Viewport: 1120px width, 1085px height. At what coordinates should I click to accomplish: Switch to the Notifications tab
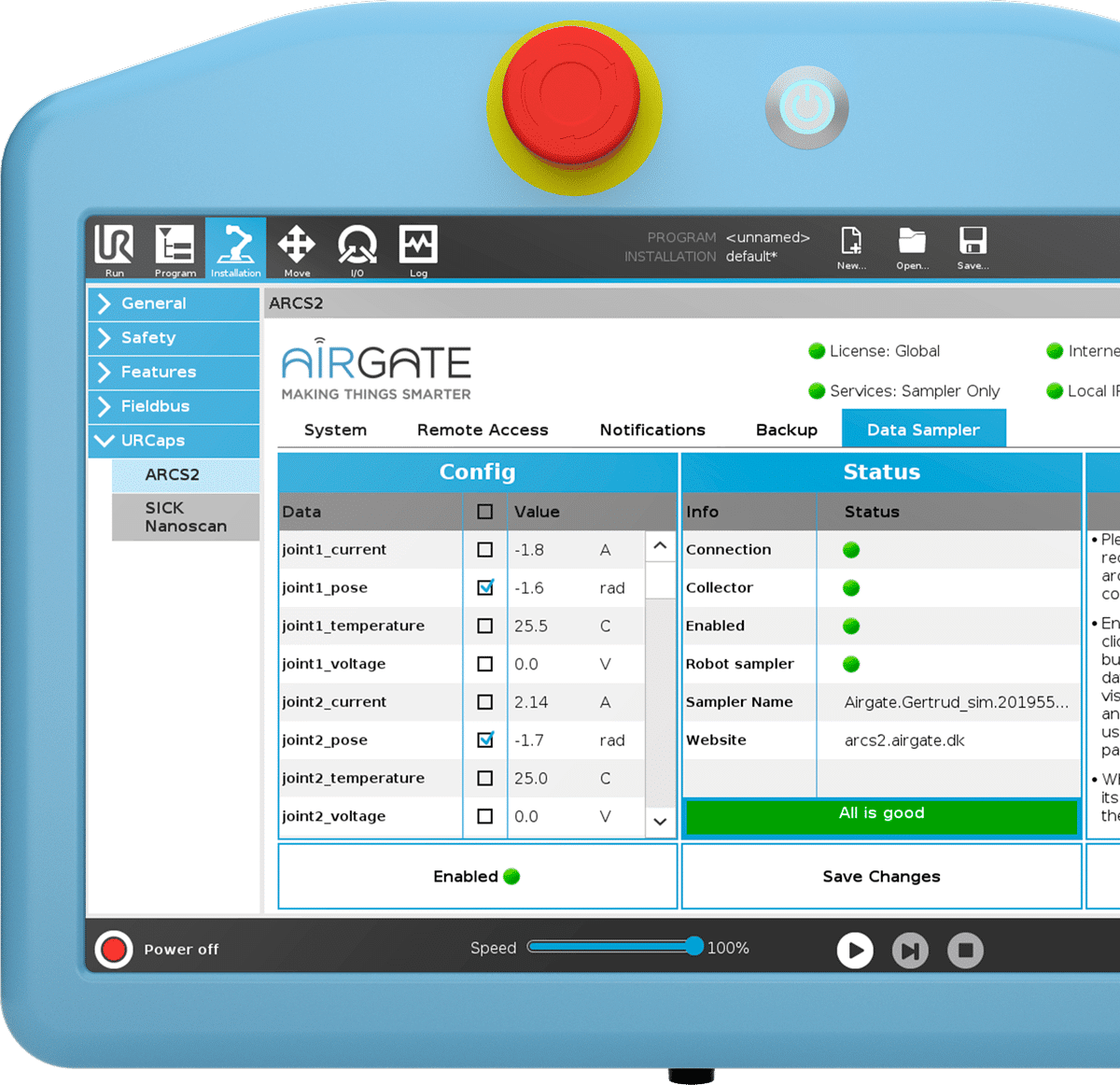[652, 430]
